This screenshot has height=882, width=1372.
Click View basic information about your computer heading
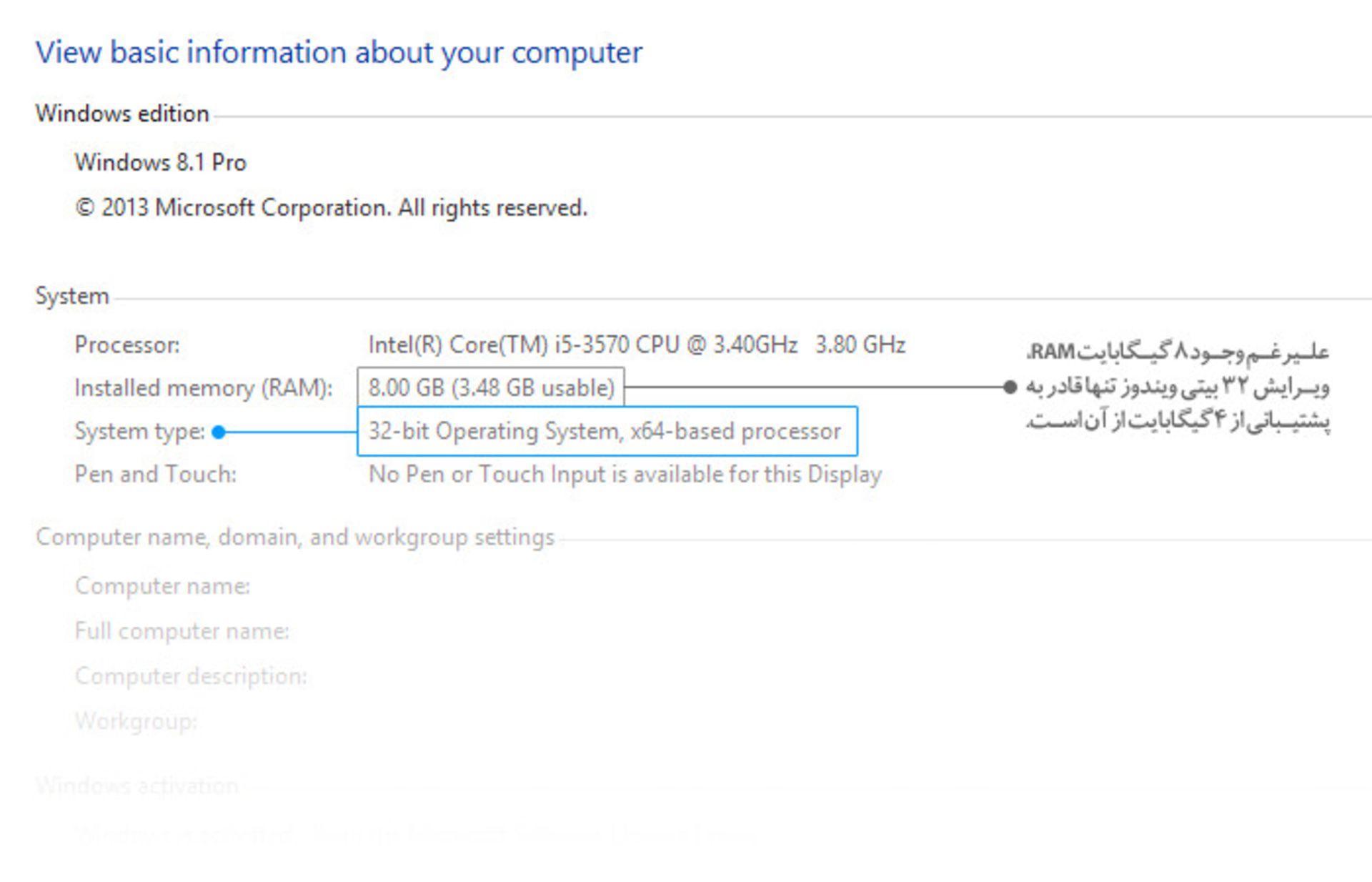[340, 51]
